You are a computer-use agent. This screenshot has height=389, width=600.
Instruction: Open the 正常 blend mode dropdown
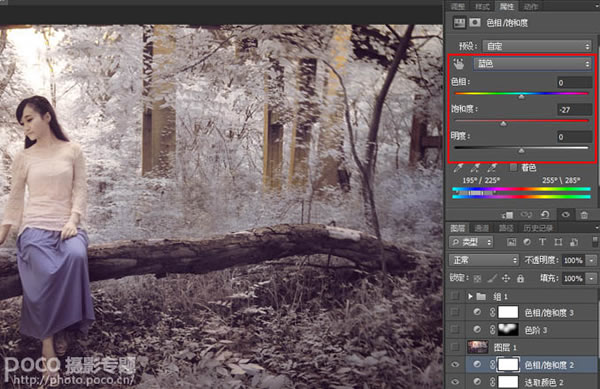[484, 260]
